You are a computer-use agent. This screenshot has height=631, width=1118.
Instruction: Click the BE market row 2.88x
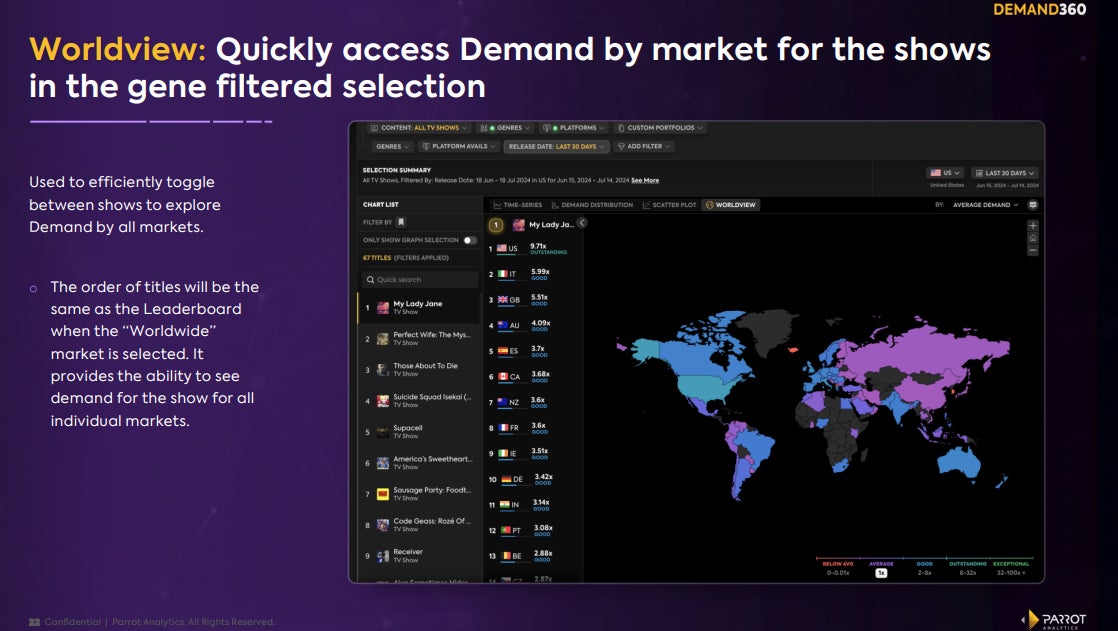pos(531,556)
